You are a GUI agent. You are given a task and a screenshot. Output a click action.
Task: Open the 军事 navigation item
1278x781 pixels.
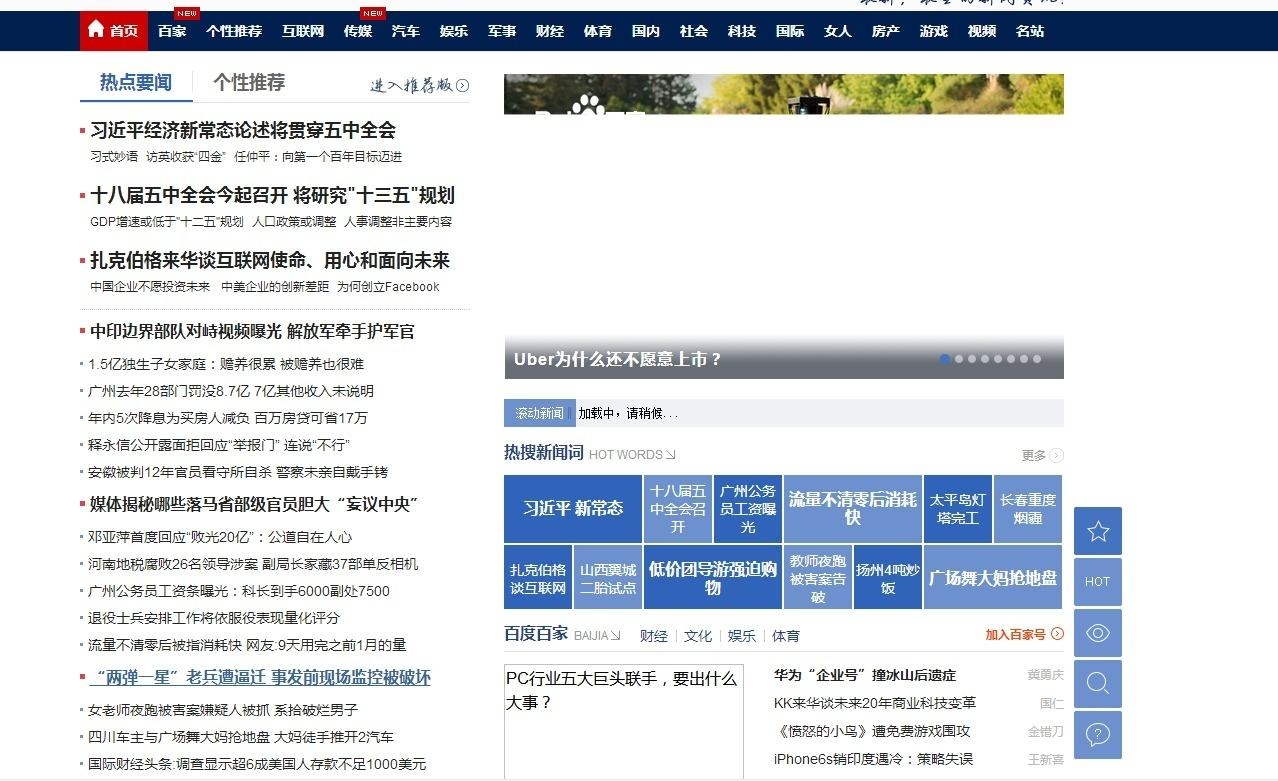tap(502, 31)
